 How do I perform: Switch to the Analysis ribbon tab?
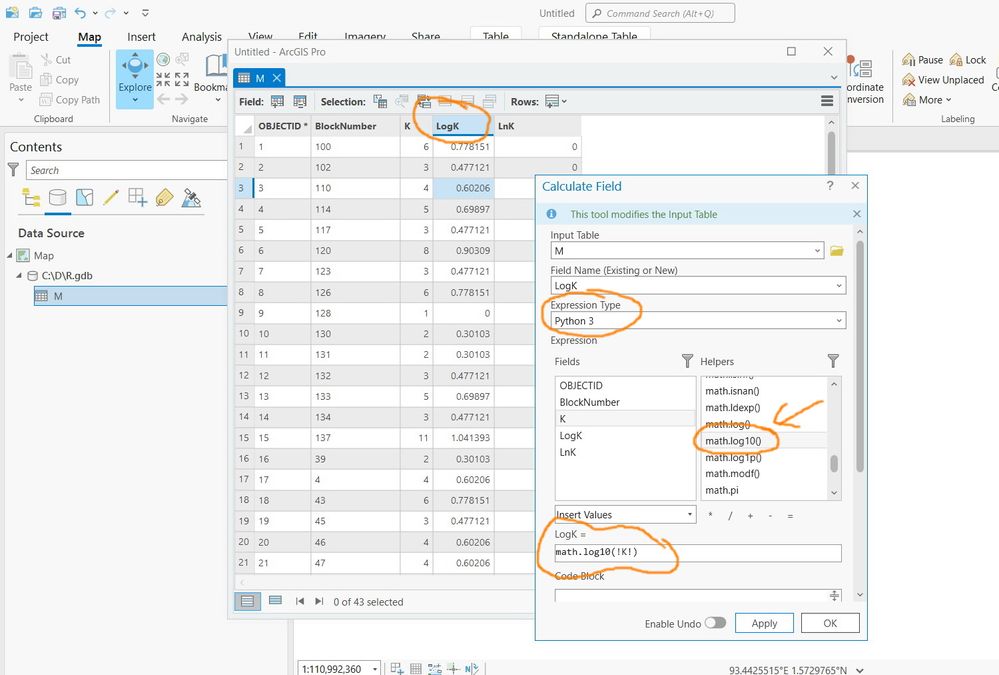click(x=201, y=37)
